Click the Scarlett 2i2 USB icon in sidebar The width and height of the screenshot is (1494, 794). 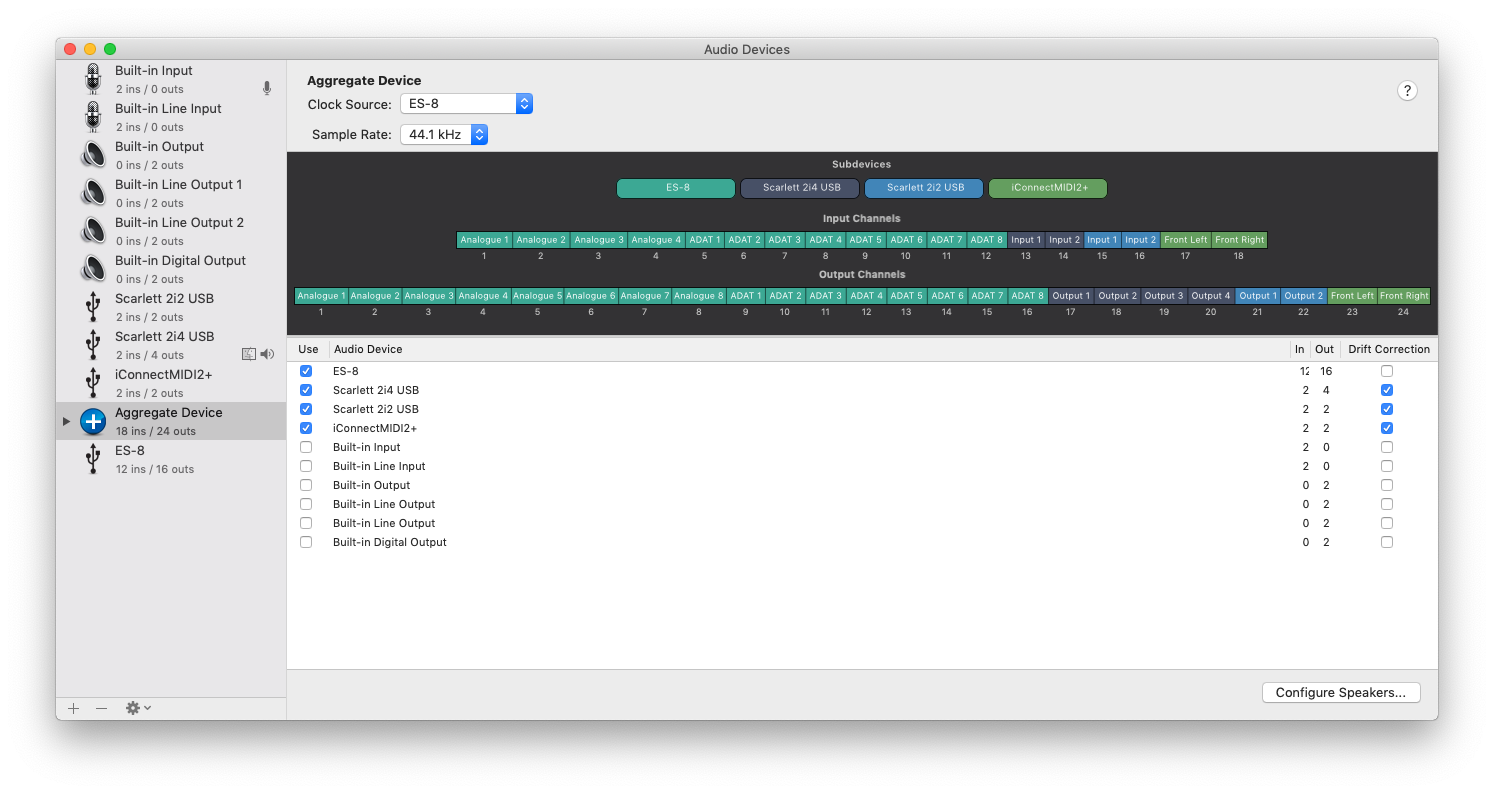click(x=93, y=307)
